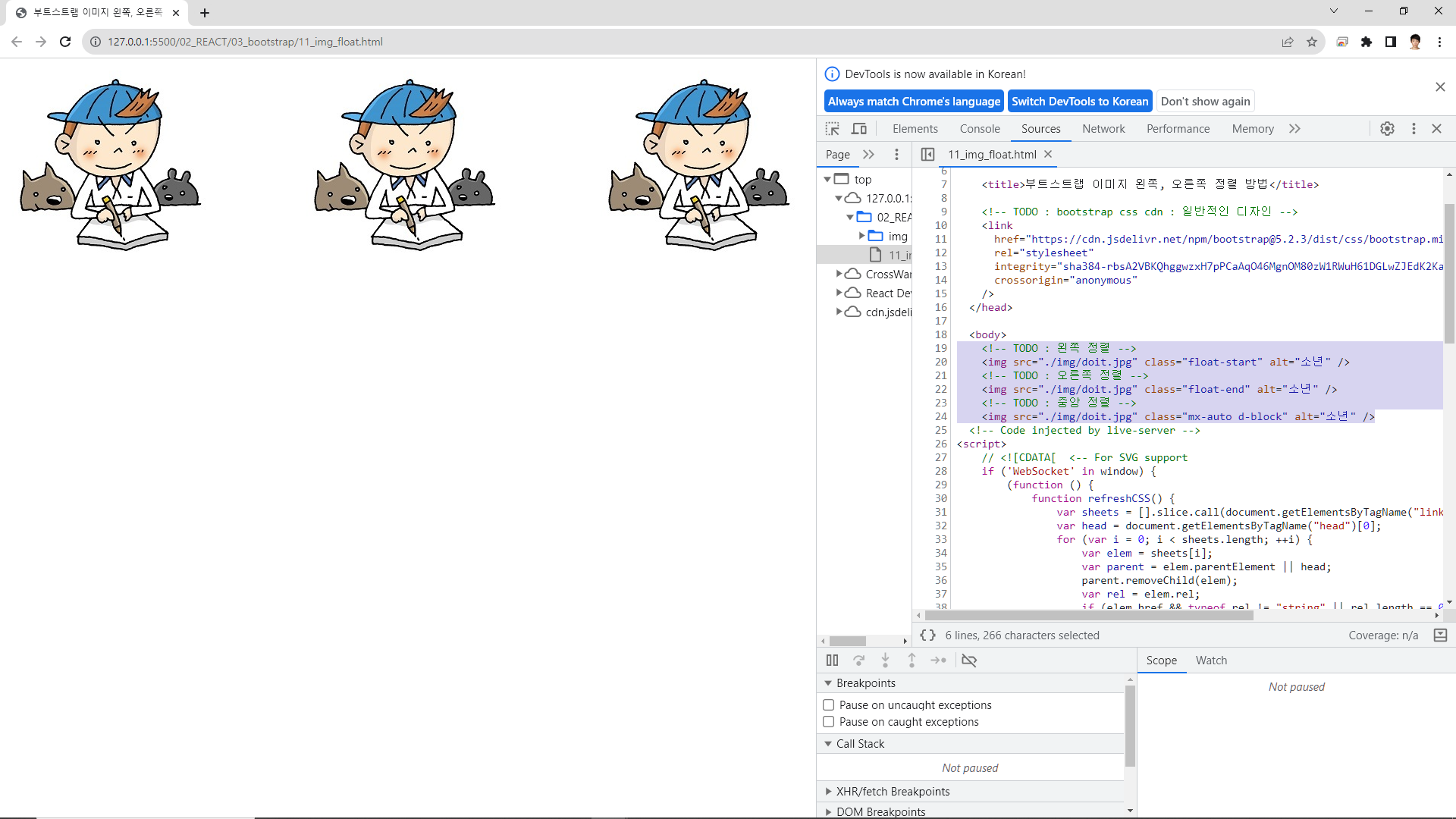Viewport: 1456px width, 819px height.
Task: Click the pretty print braces icon
Action: point(927,635)
